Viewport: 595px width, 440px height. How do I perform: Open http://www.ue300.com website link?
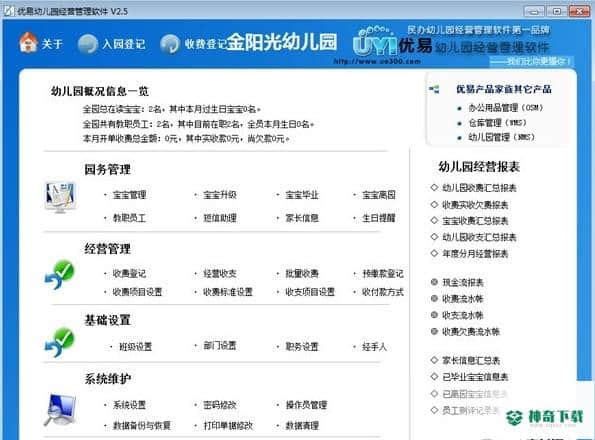377,61
